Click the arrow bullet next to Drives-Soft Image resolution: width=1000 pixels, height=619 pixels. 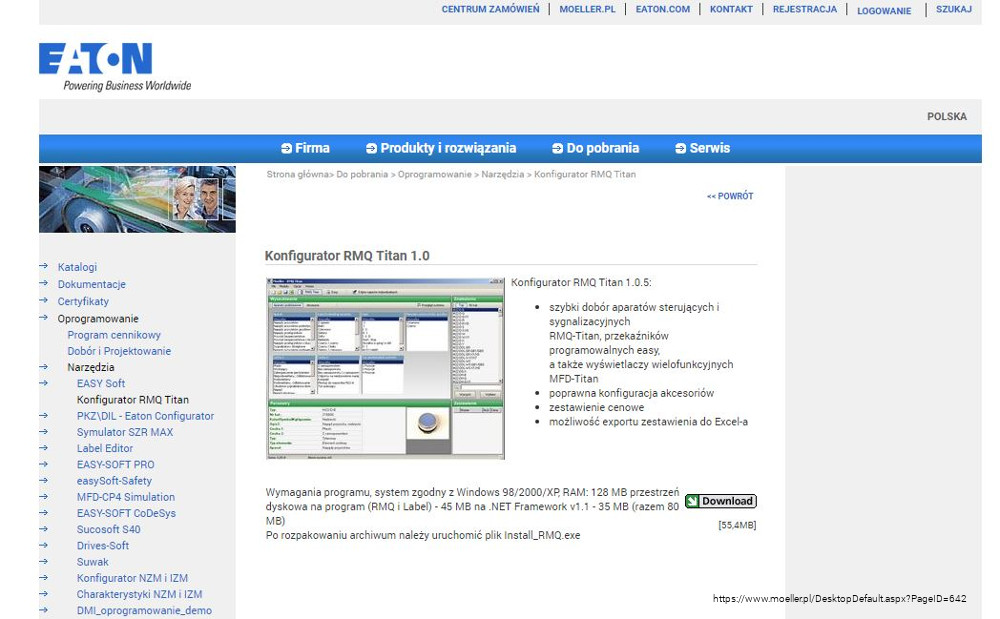43,545
